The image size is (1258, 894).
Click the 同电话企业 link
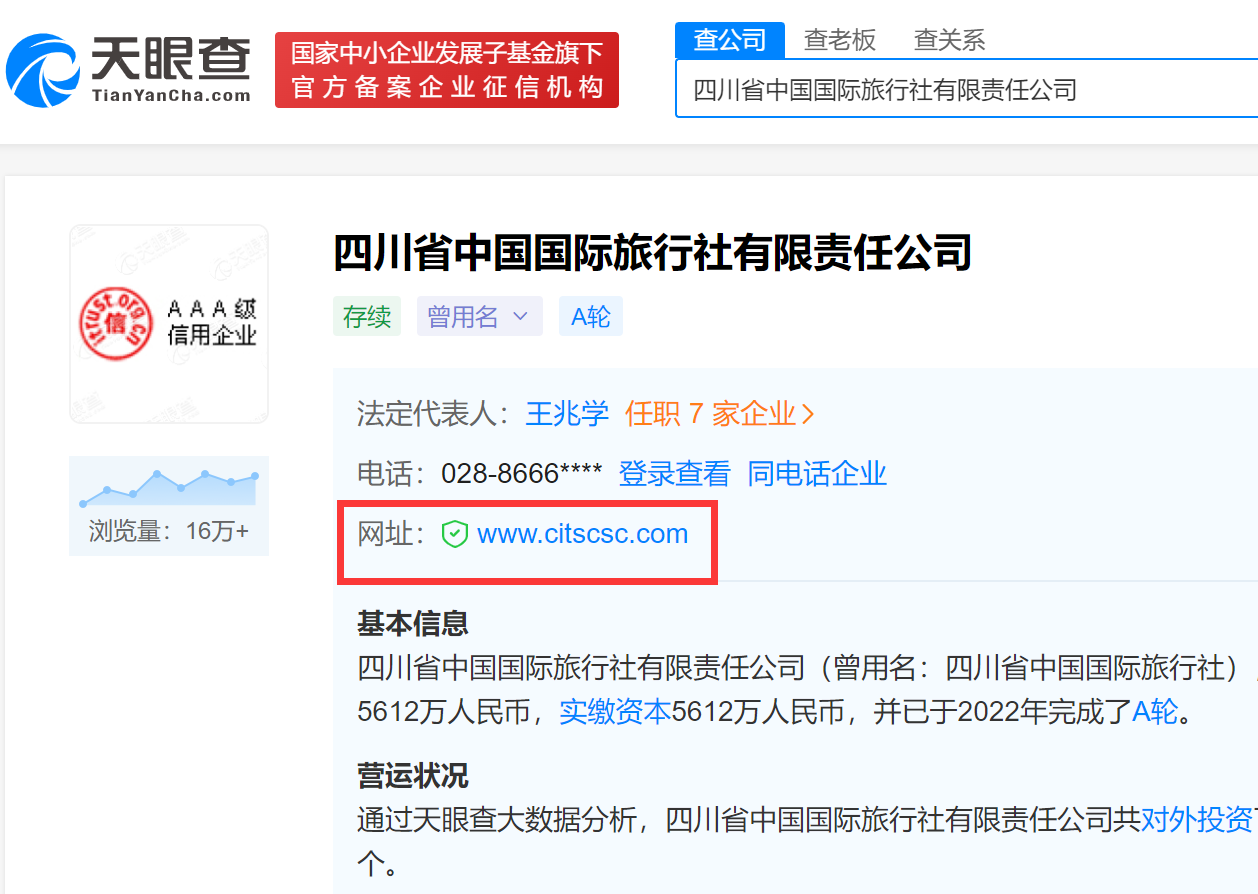(818, 473)
